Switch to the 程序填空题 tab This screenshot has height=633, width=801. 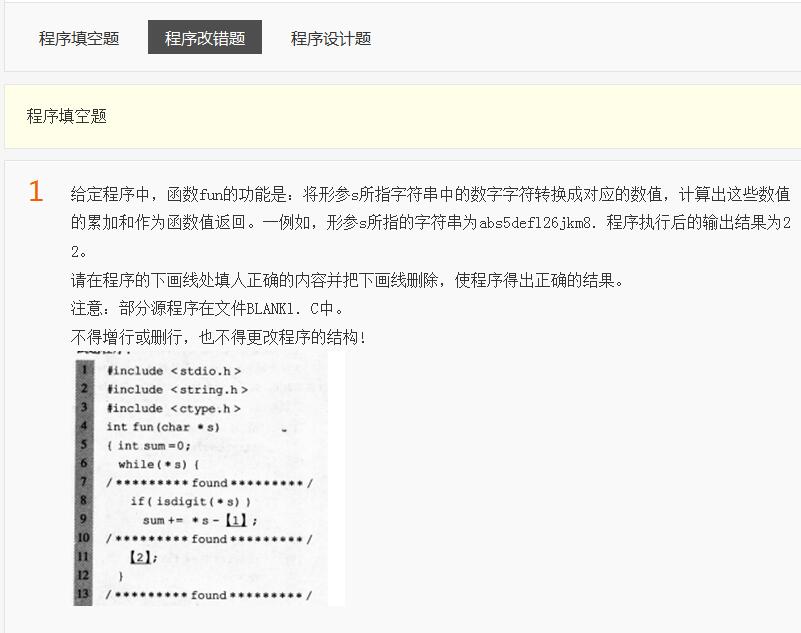(79, 38)
